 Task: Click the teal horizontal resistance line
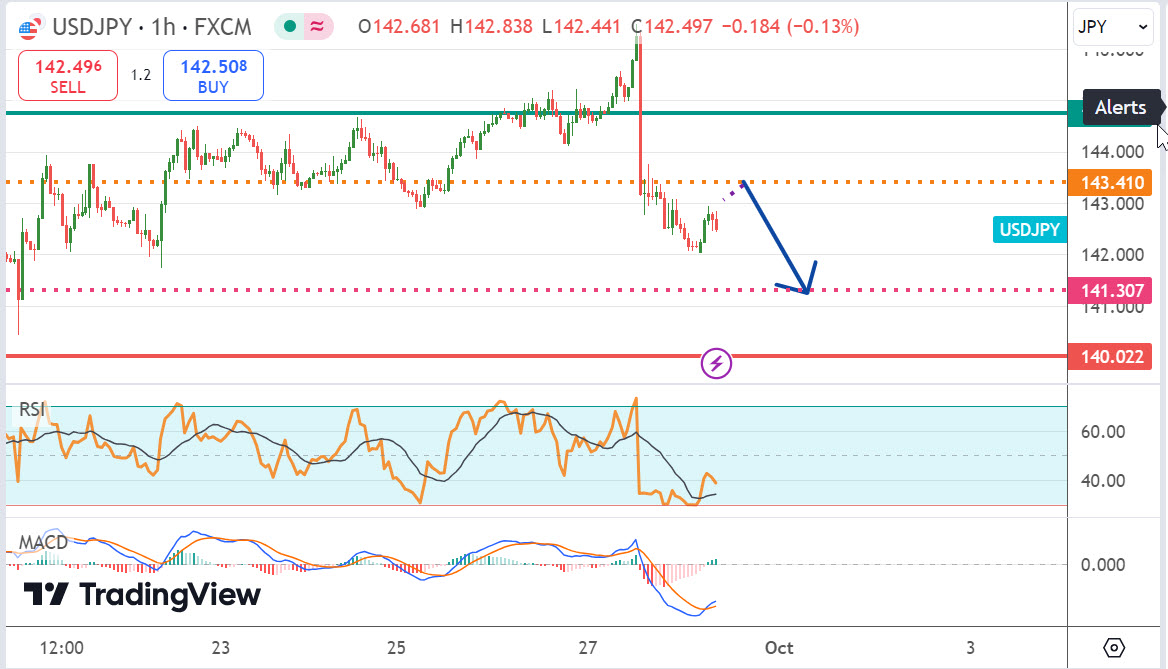(400, 113)
